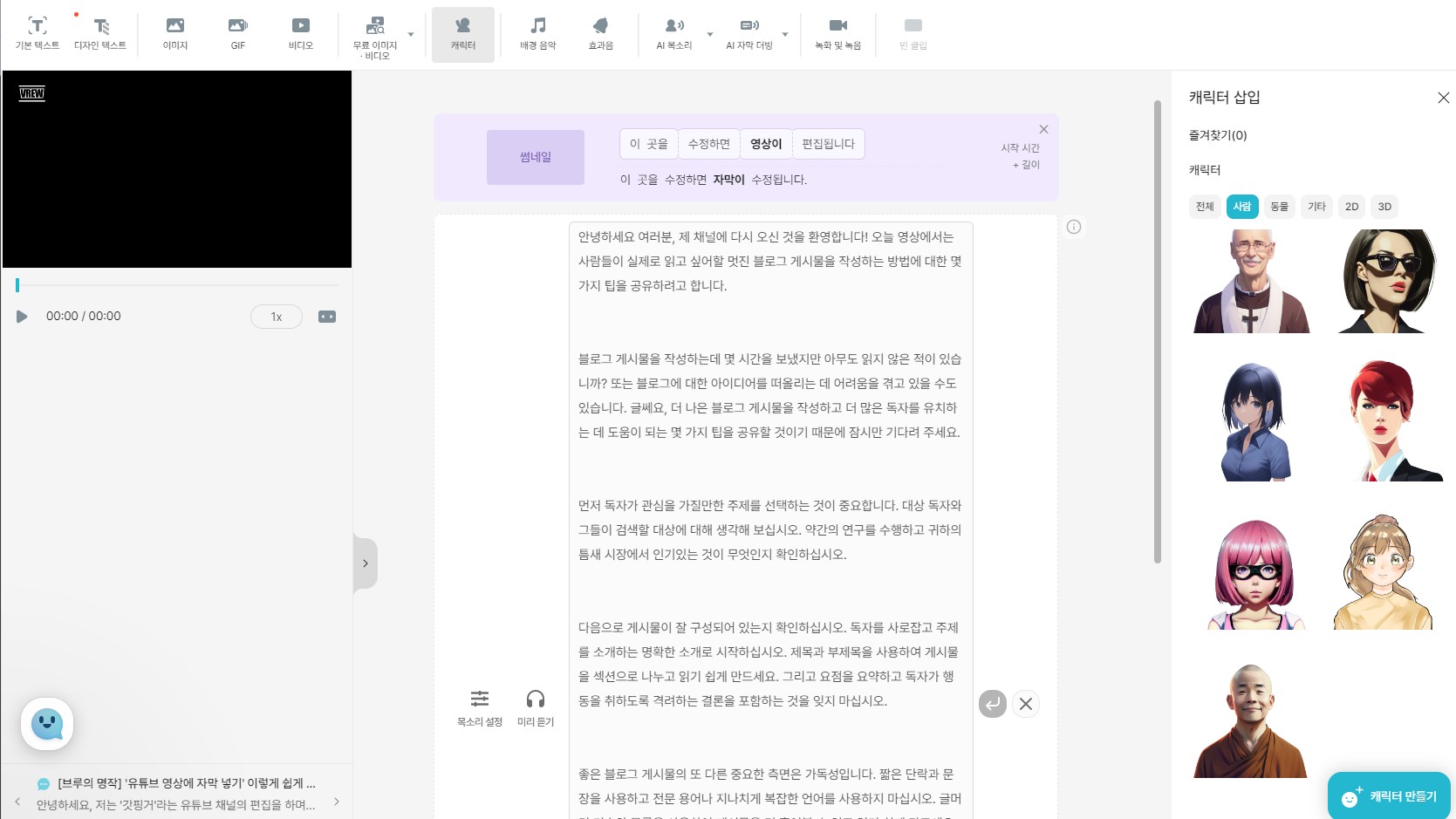Choose the elderly priest character

point(1252,281)
